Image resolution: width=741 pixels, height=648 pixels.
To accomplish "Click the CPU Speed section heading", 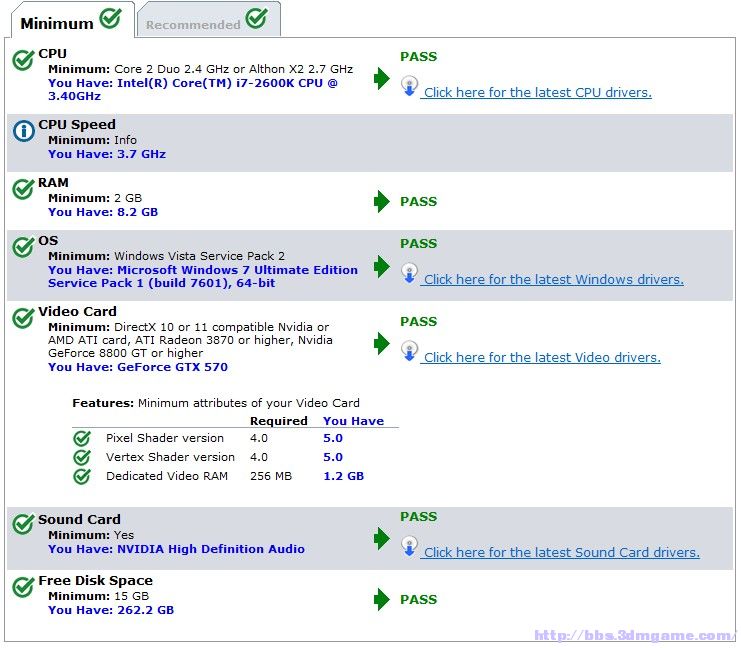I will click(x=77, y=125).
